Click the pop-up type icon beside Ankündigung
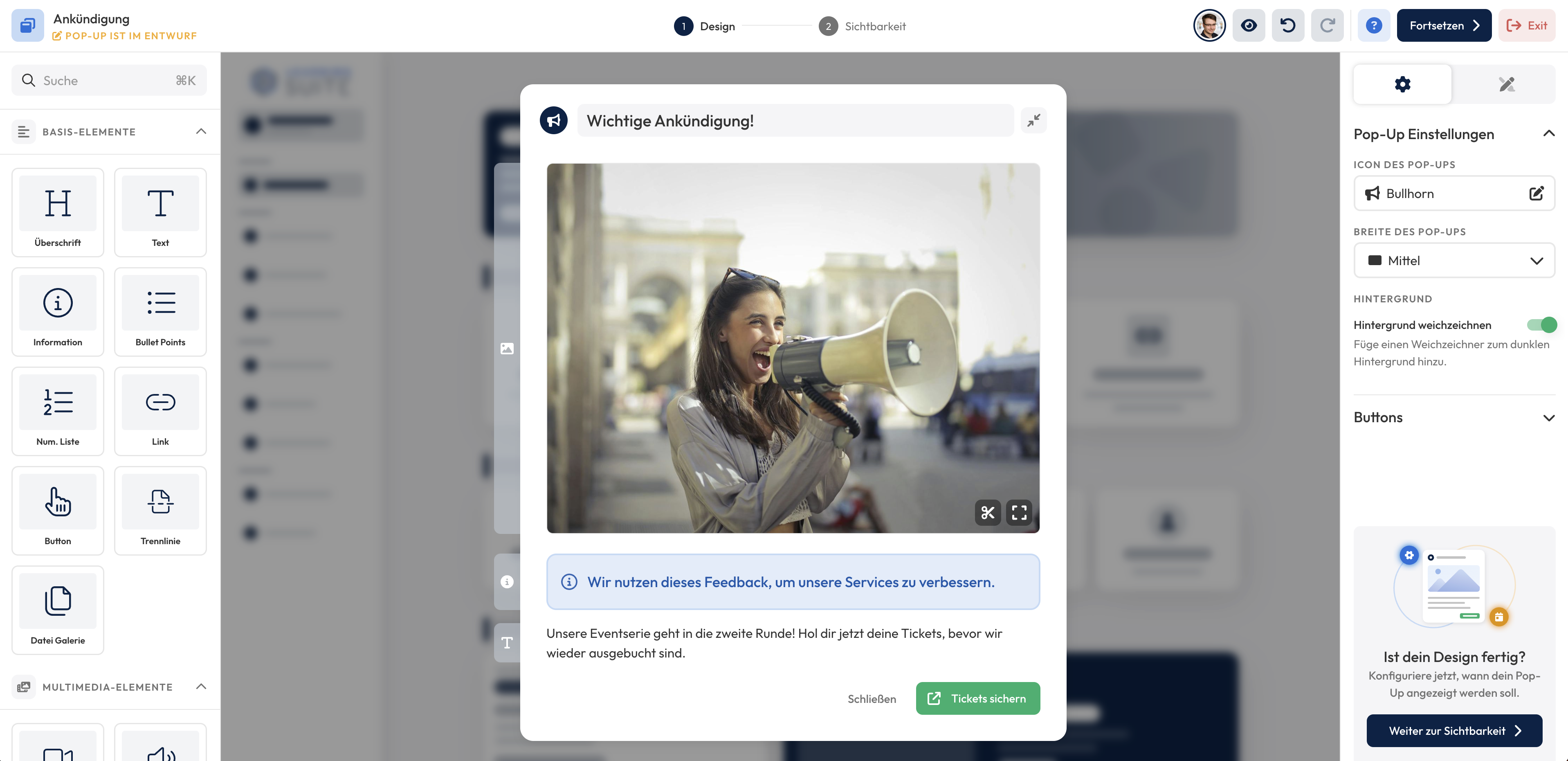 pos(27,25)
